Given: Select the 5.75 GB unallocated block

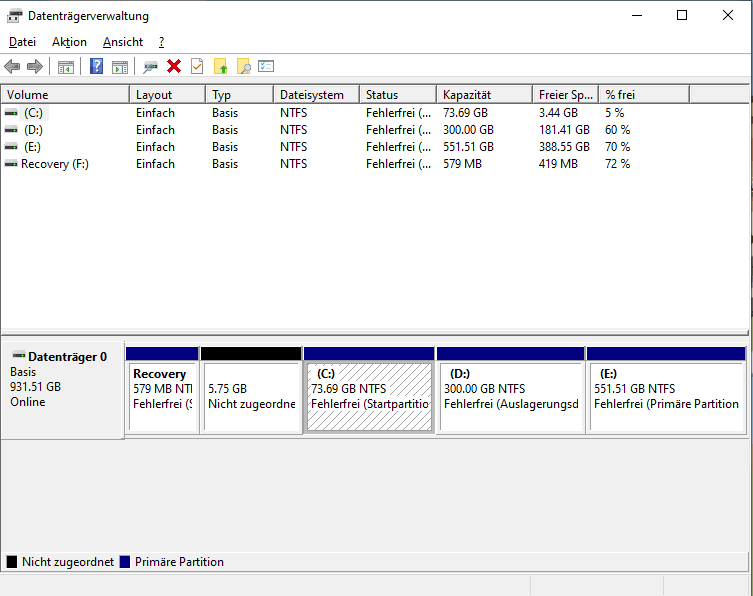Looking at the screenshot, I should (x=251, y=390).
